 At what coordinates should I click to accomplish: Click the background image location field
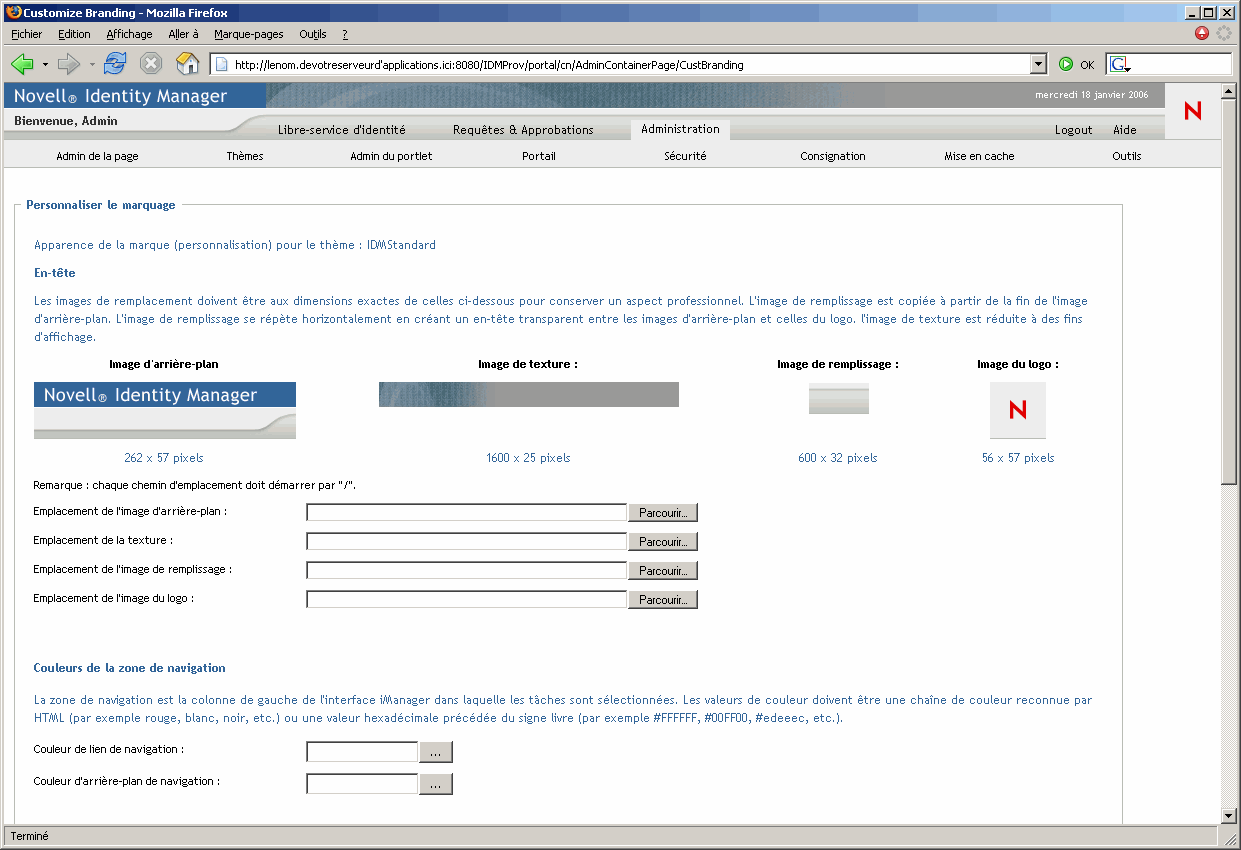tap(466, 512)
